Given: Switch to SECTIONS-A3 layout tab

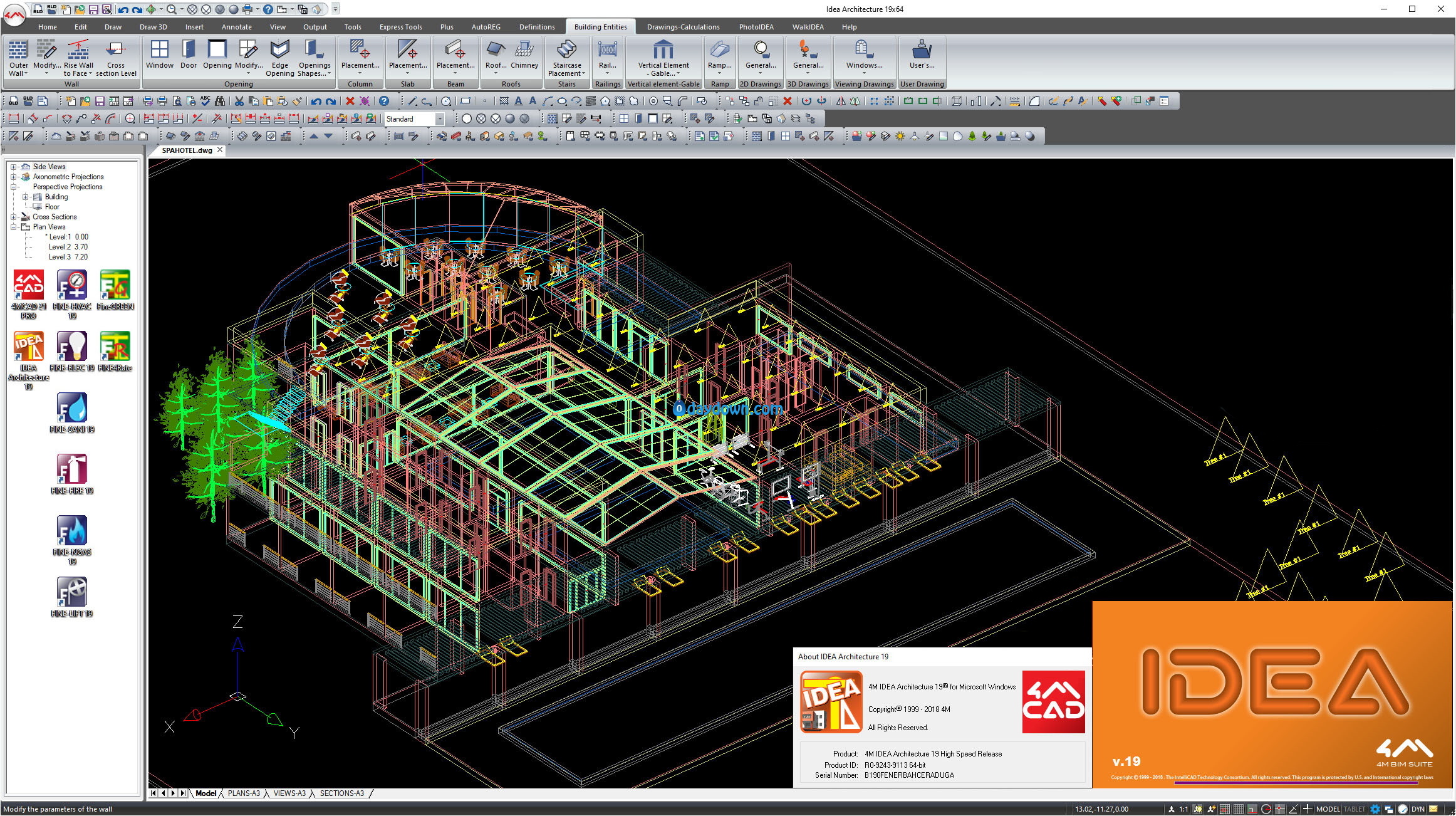Looking at the screenshot, I should (x=341, y=793).
